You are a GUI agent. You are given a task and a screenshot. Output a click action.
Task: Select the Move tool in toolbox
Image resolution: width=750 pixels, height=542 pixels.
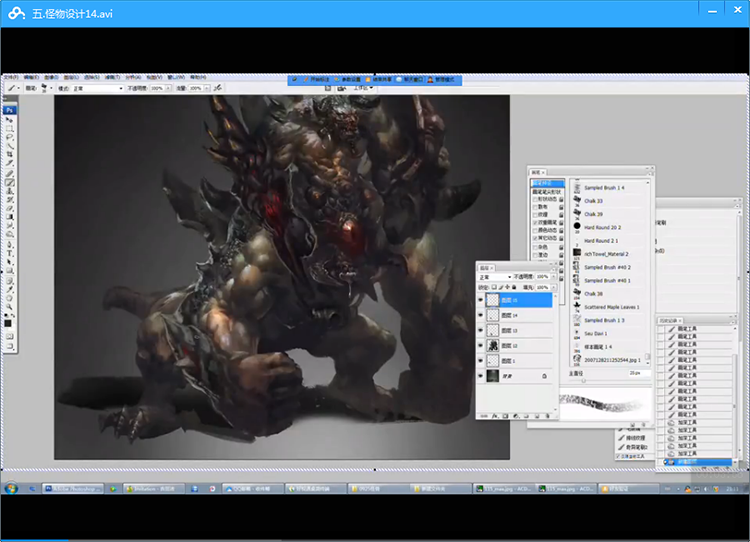click(x=10, y=120)
